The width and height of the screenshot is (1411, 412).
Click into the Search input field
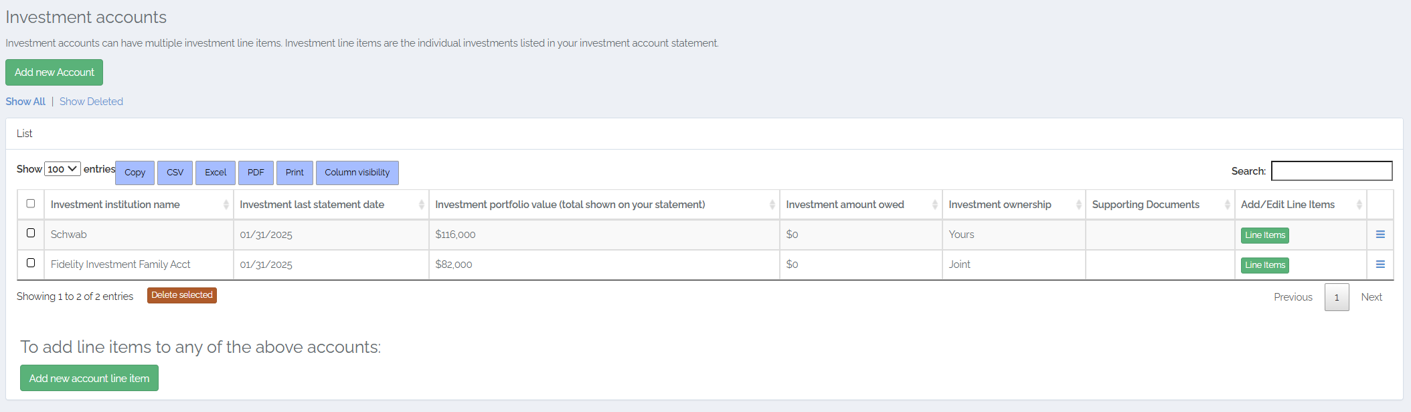[1331, 171]
